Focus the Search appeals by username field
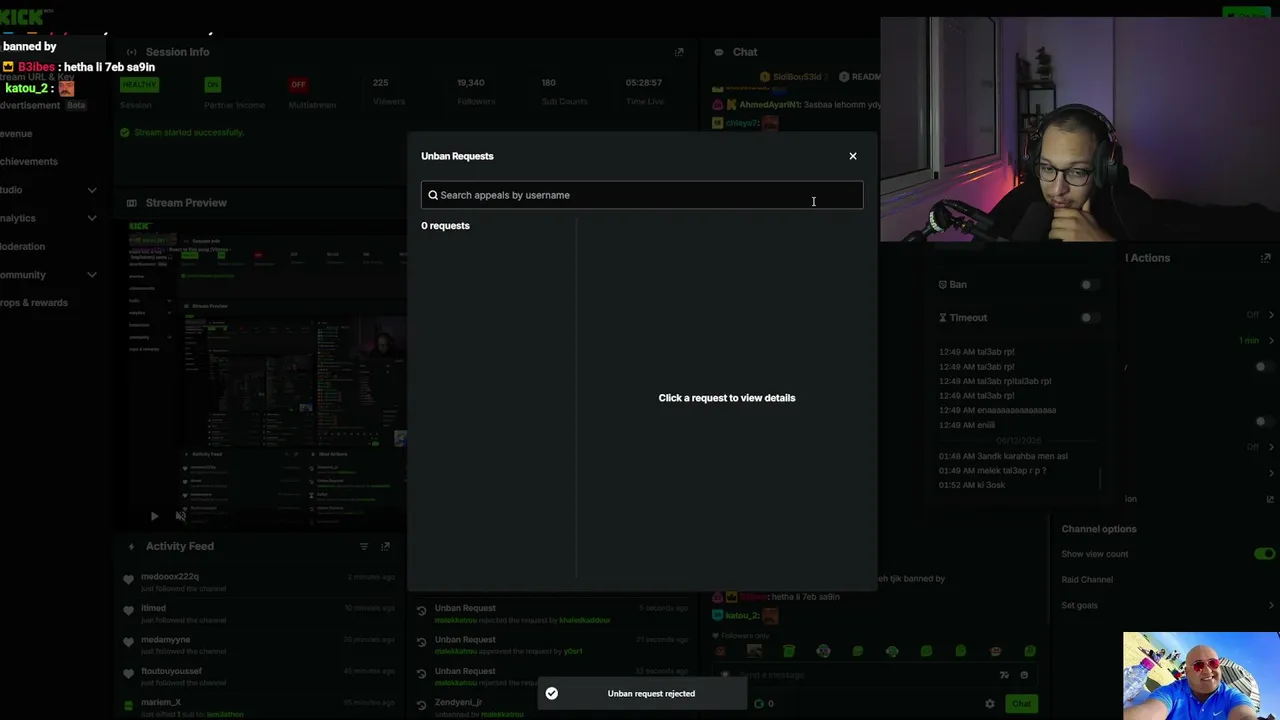 click(642, 195)
